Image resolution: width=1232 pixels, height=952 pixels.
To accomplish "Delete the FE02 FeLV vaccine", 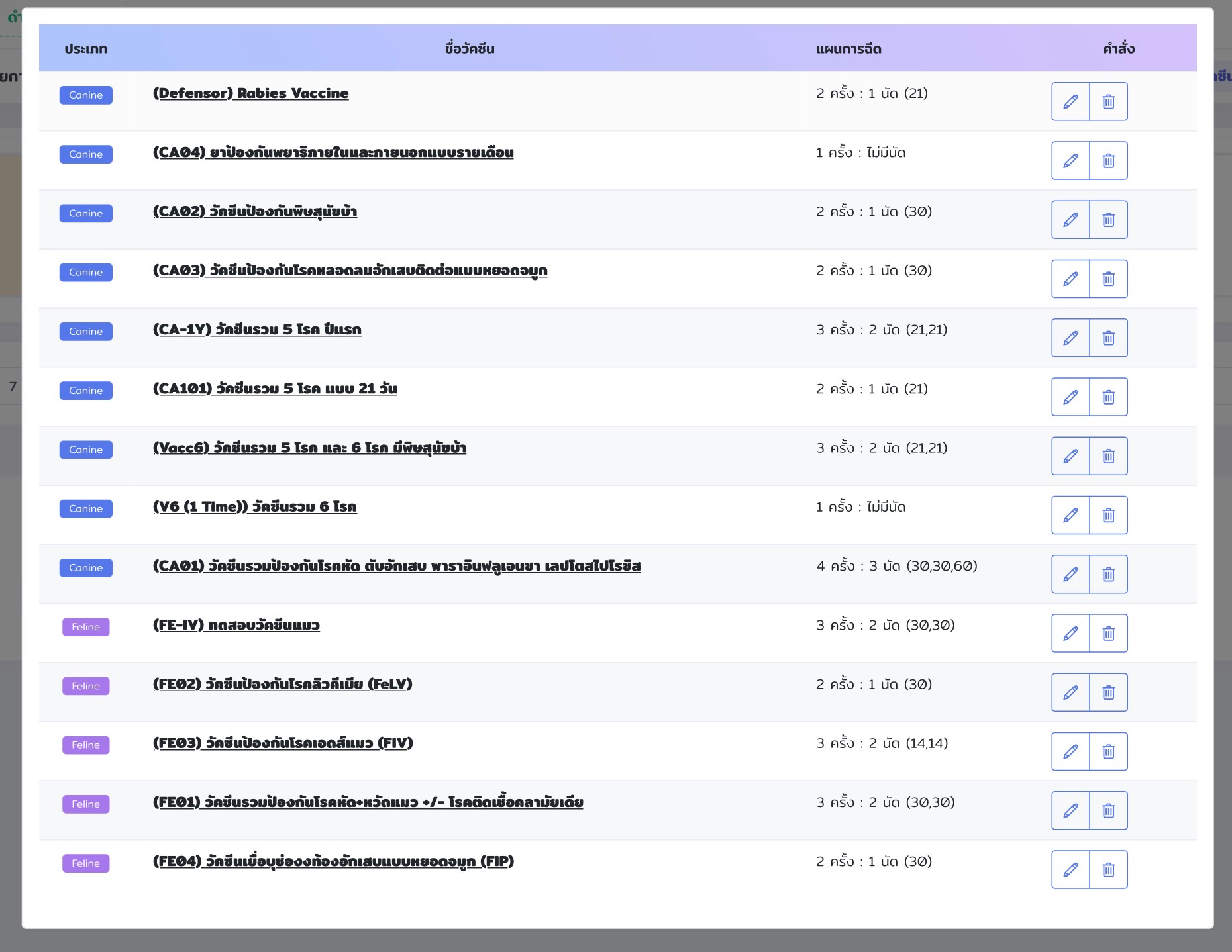I will point(1108,692).
